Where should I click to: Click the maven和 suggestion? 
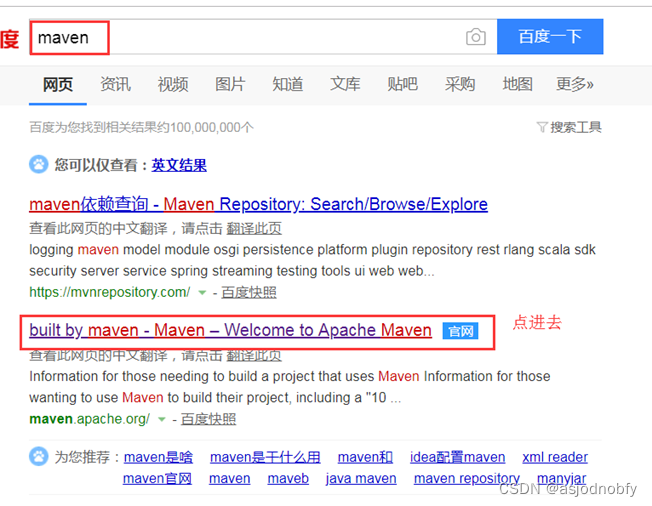click(365, 457)
